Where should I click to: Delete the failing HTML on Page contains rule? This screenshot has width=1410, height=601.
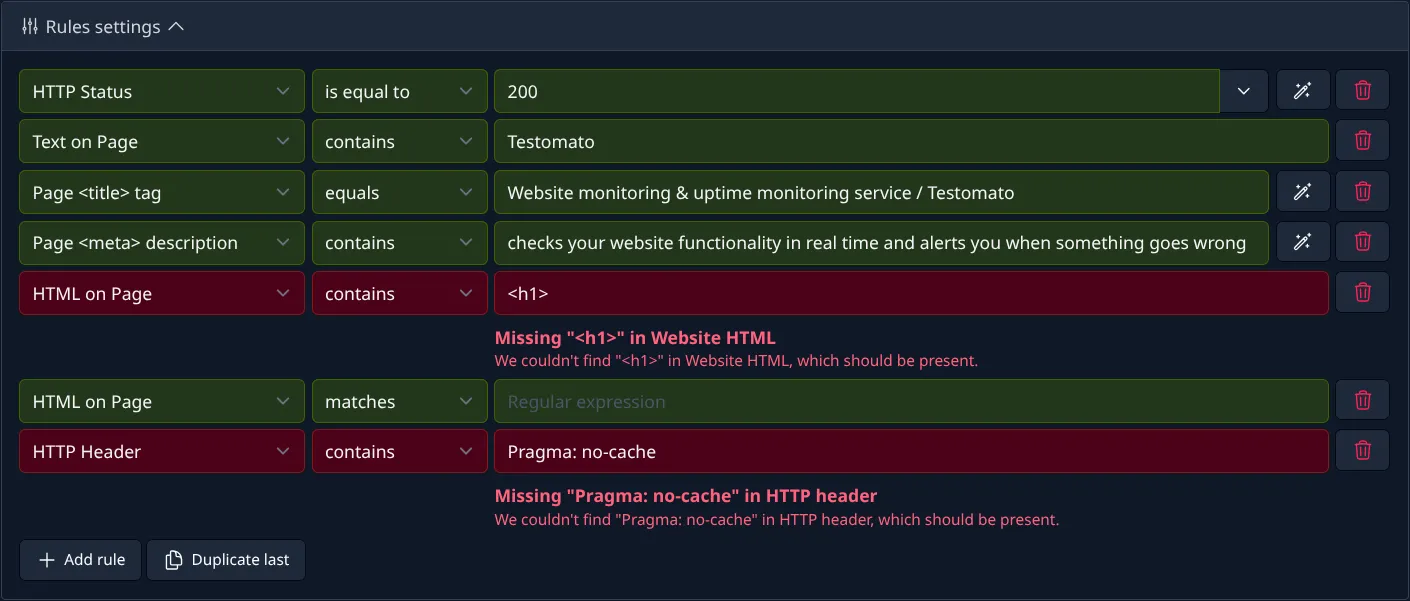click(1362, 292)
